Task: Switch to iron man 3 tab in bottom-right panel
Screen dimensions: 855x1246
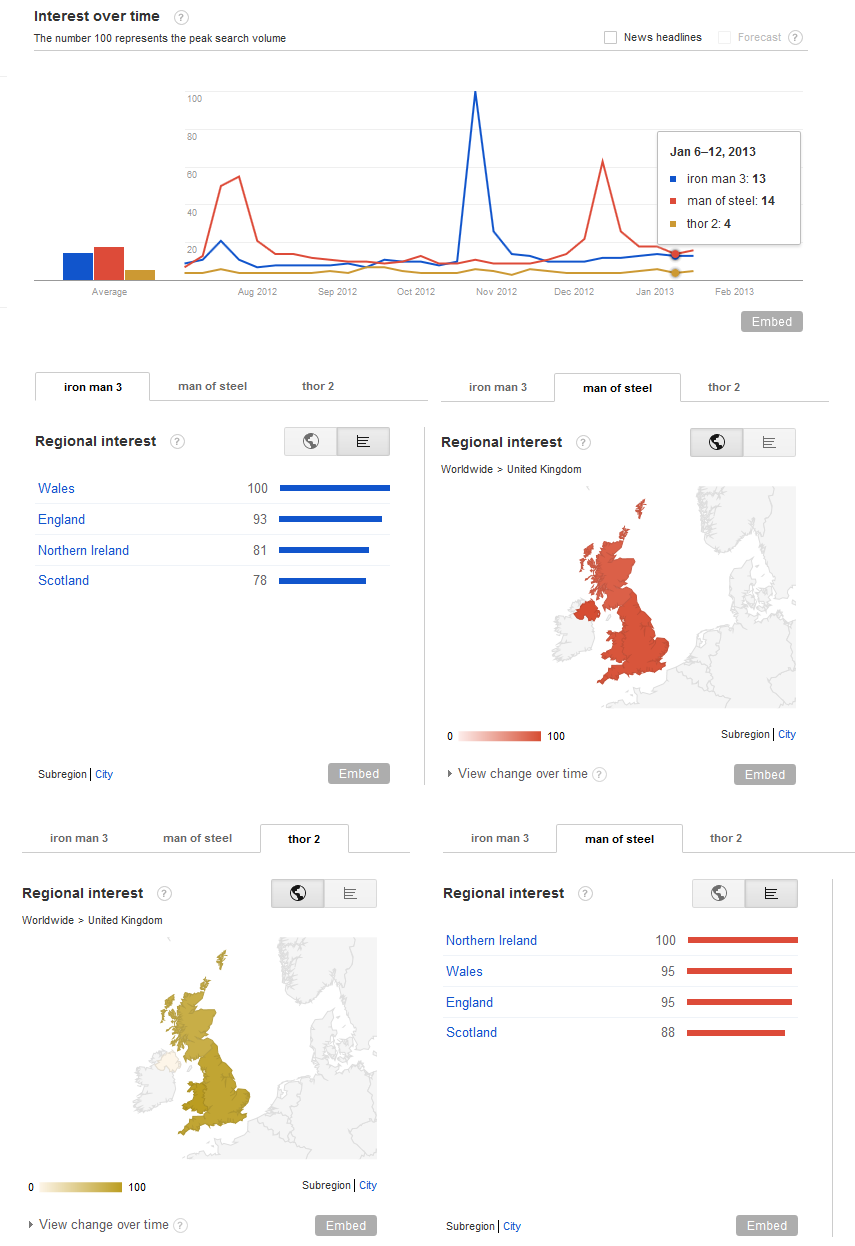Action: [499, 838]
